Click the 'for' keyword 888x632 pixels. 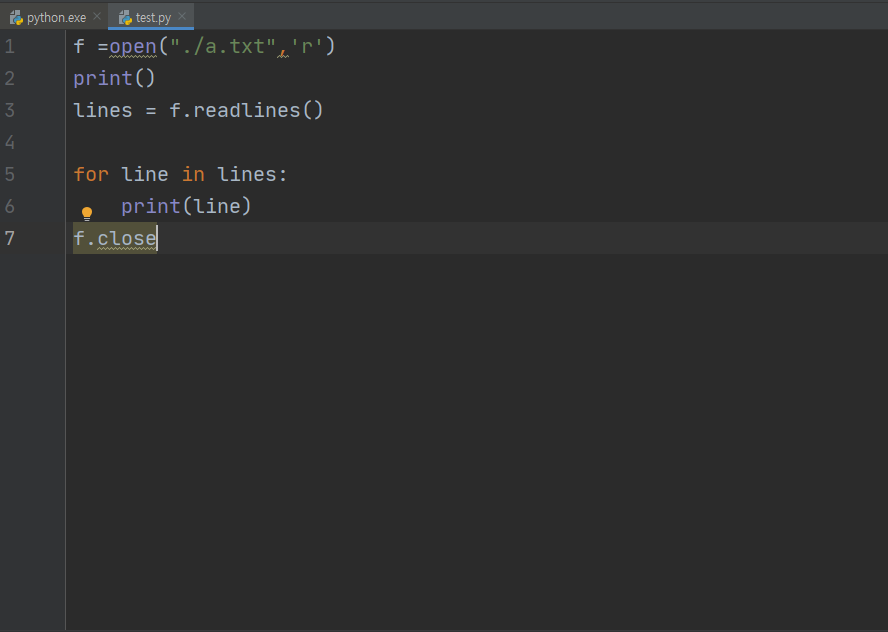click(x=91, y=174)
